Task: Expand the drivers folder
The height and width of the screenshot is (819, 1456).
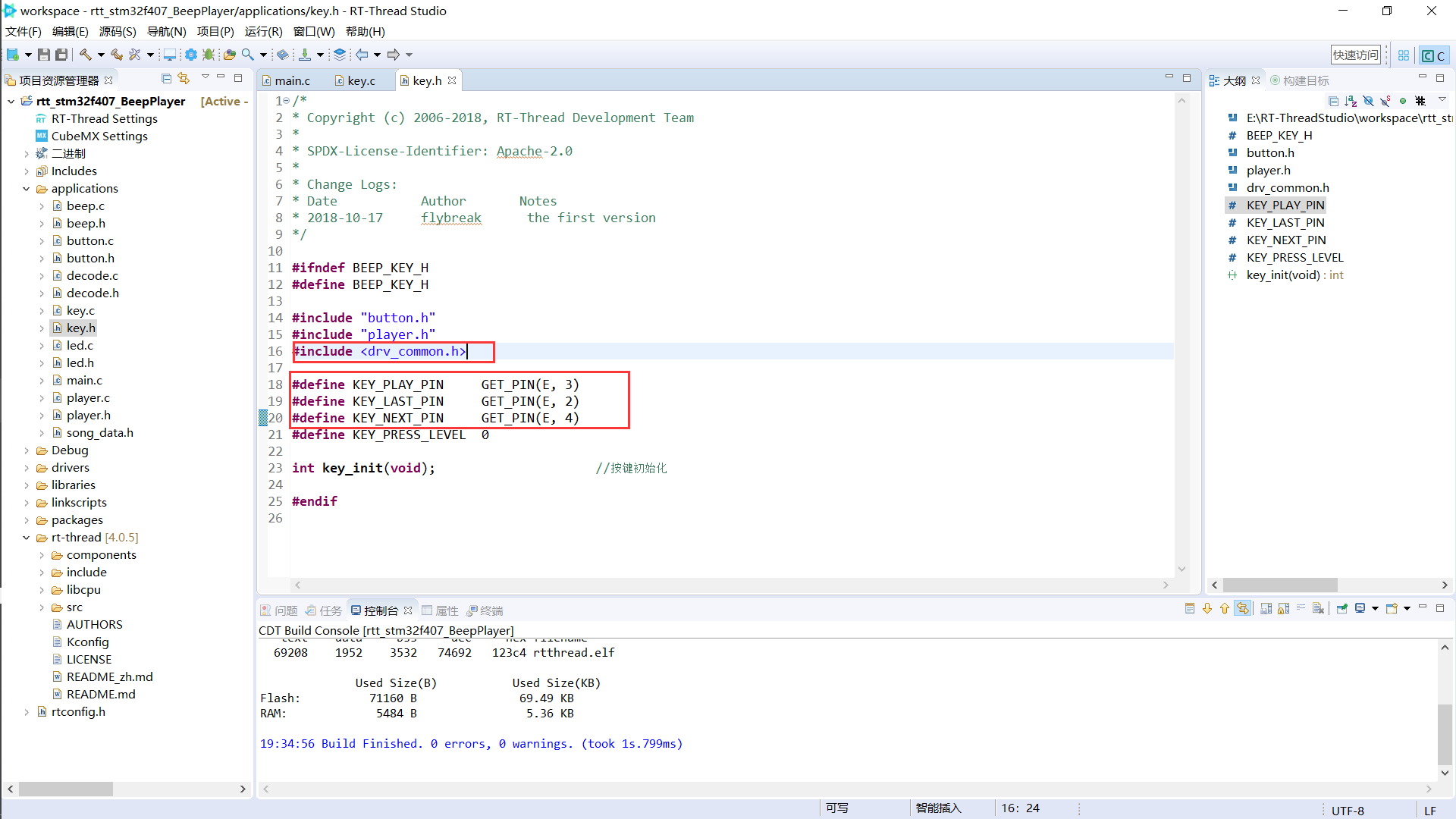Action: [x=27, y=467]
